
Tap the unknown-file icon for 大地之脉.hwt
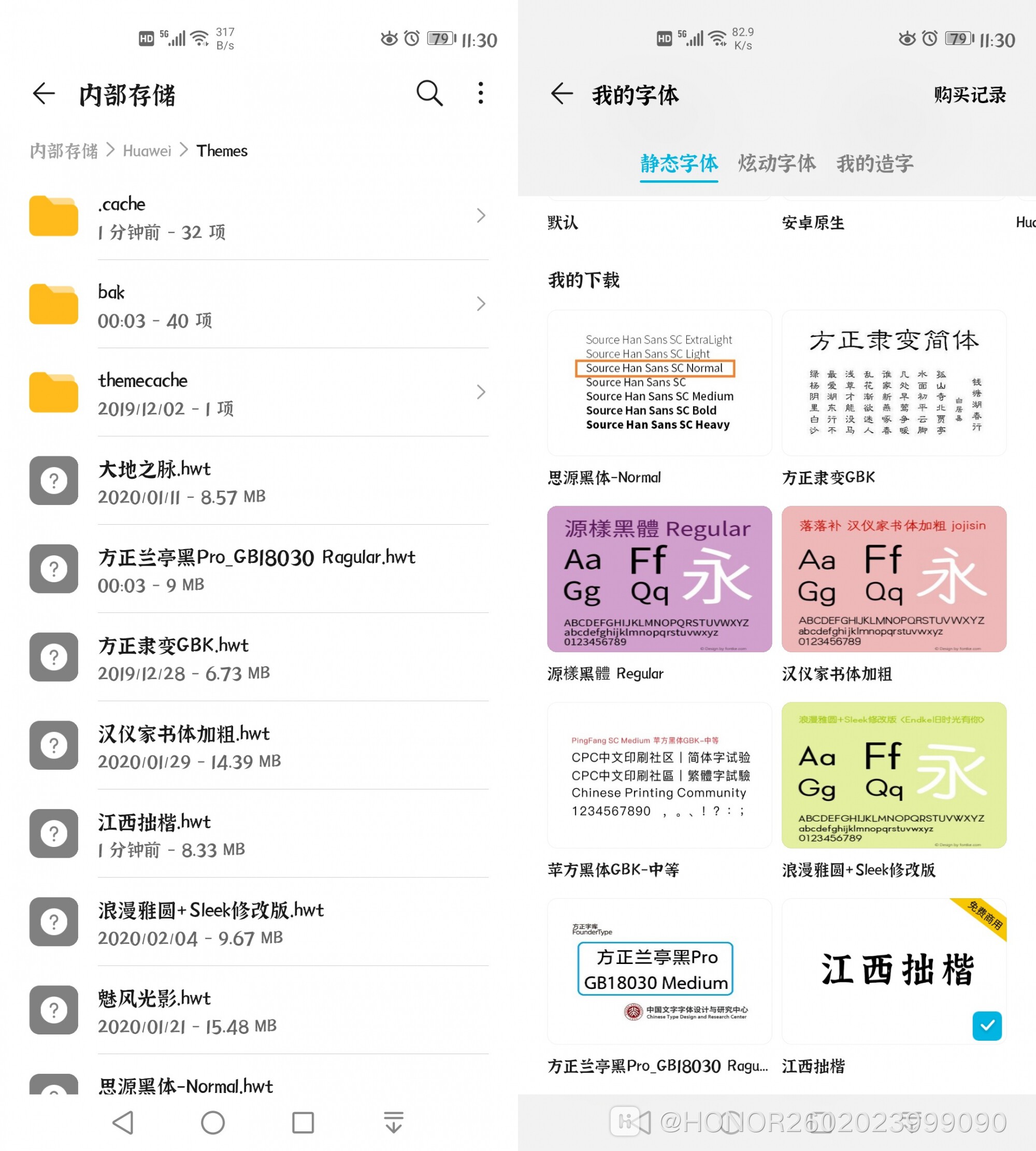point(53,480)
